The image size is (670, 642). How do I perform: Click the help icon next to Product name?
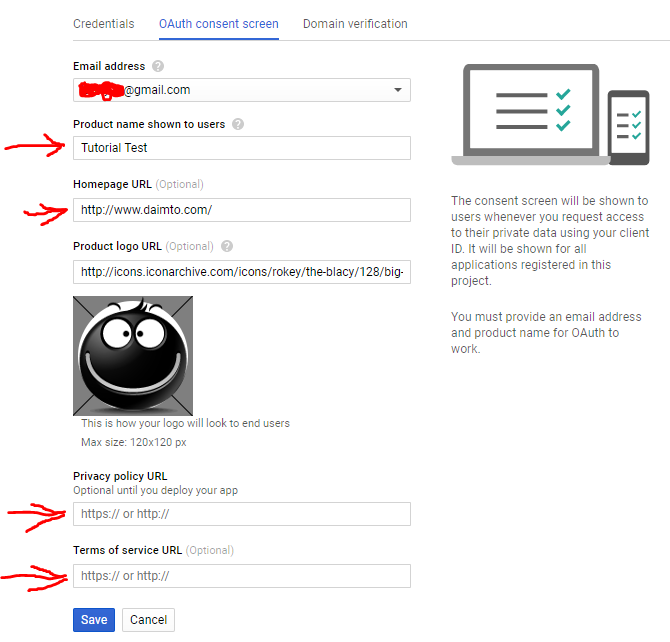(x=238, y=124)
